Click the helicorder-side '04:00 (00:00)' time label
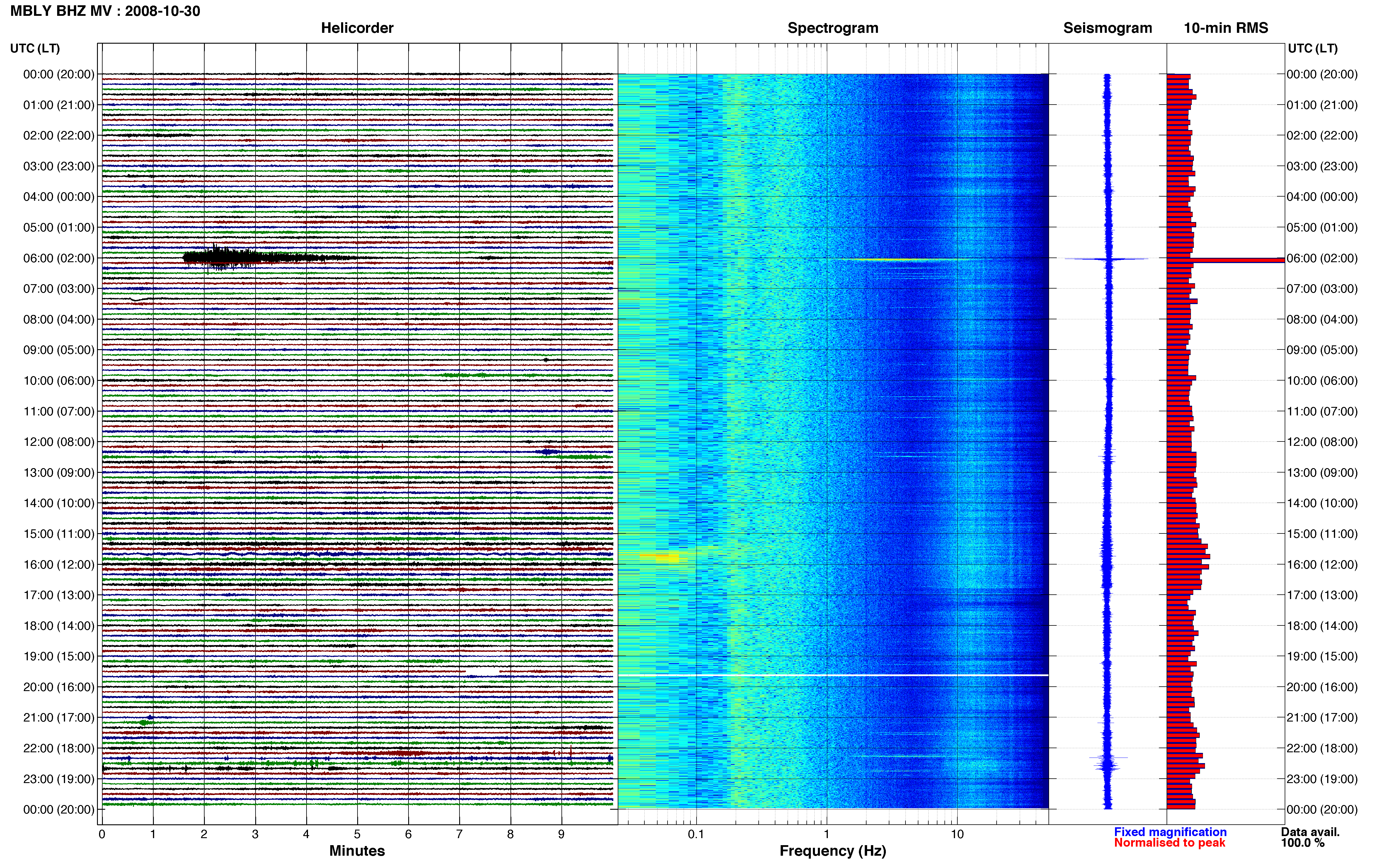This screenshot has width=1389, height=868. point(59,197)
